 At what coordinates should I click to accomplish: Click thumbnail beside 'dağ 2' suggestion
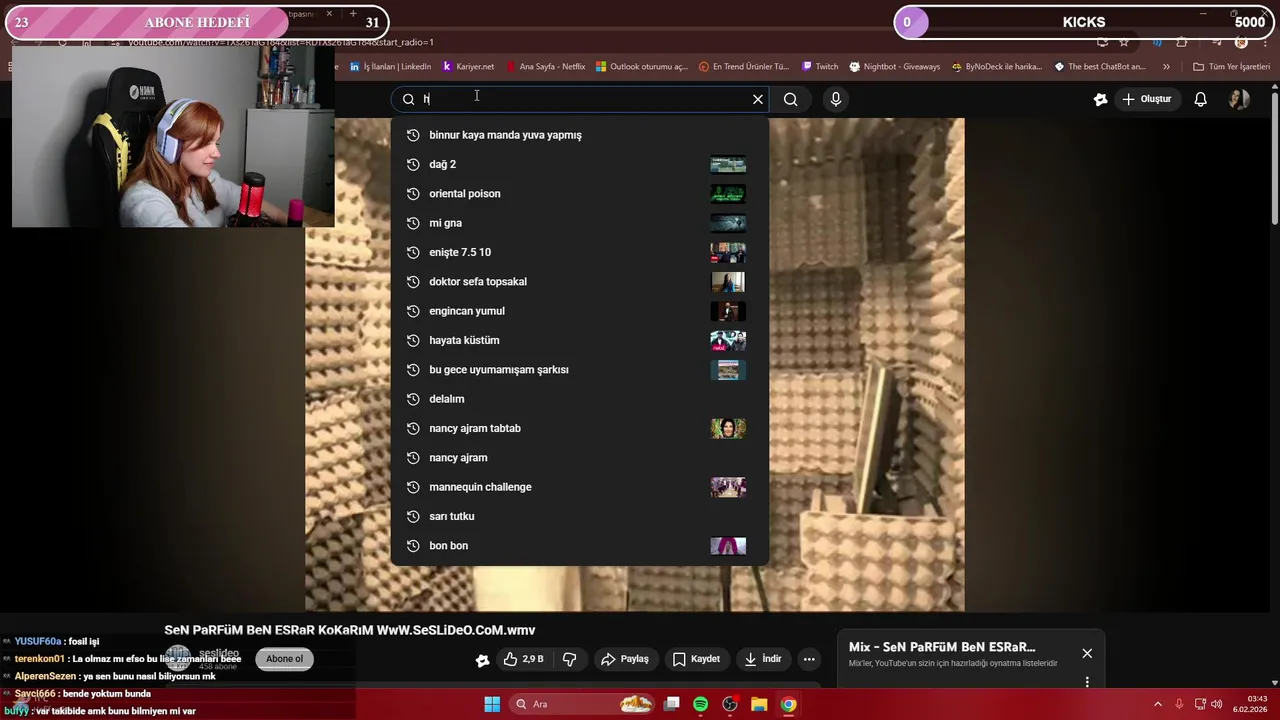point(728,164)
